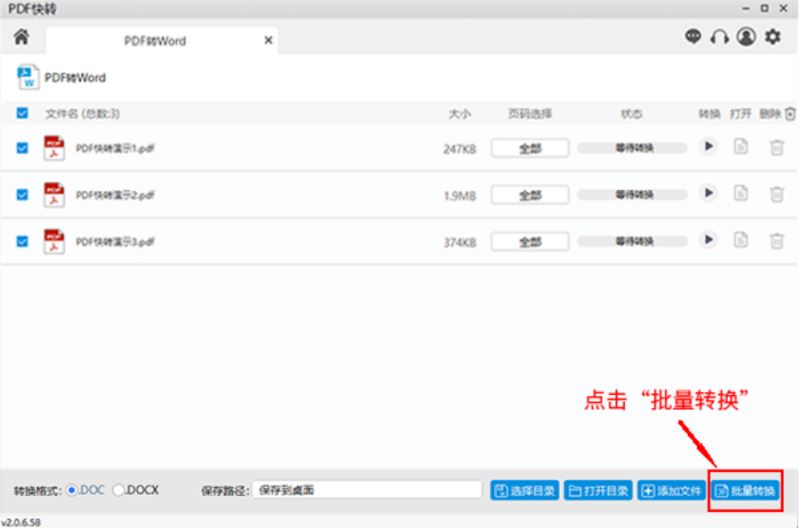Close the PDF转Word tab
This screenshot has width=800, height=528.
(268, 40)
